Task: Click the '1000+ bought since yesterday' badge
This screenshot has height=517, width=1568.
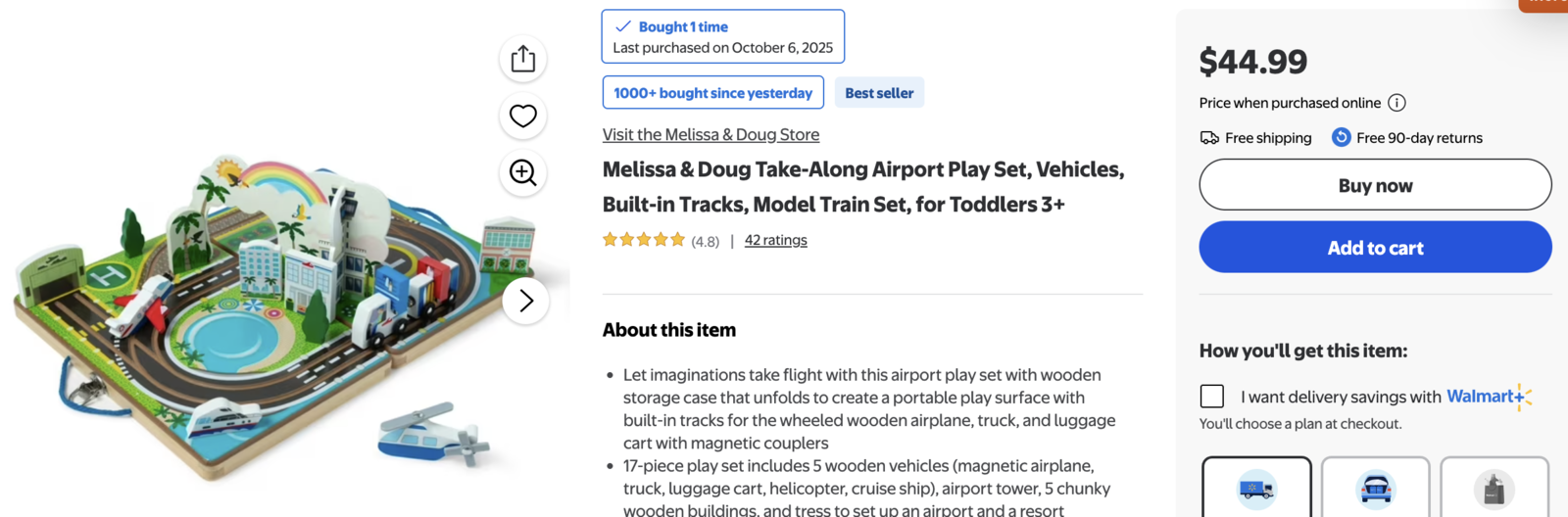Action: [x=712, y=93]
